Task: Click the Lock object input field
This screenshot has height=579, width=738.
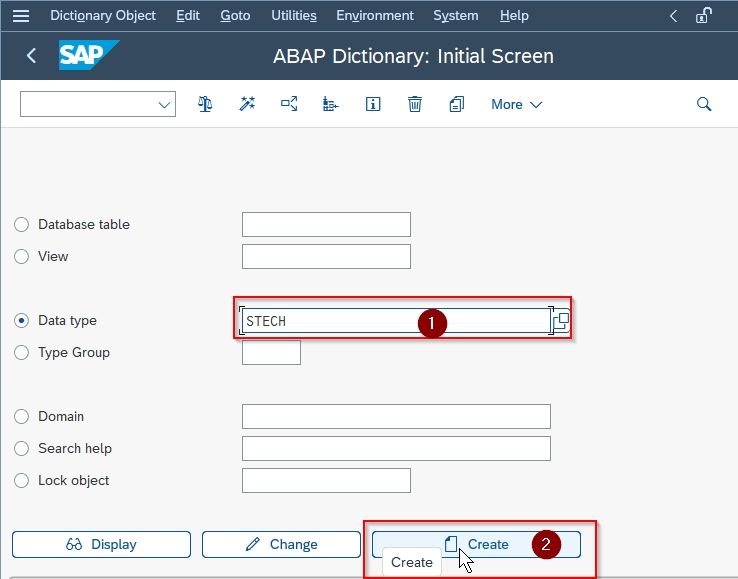Action: pos(326,481)
